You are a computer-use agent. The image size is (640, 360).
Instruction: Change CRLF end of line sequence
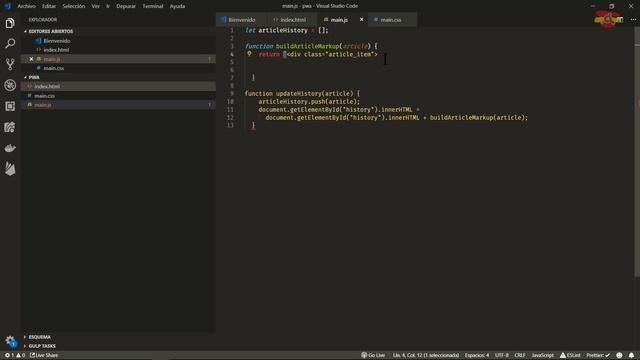(520, 355)
